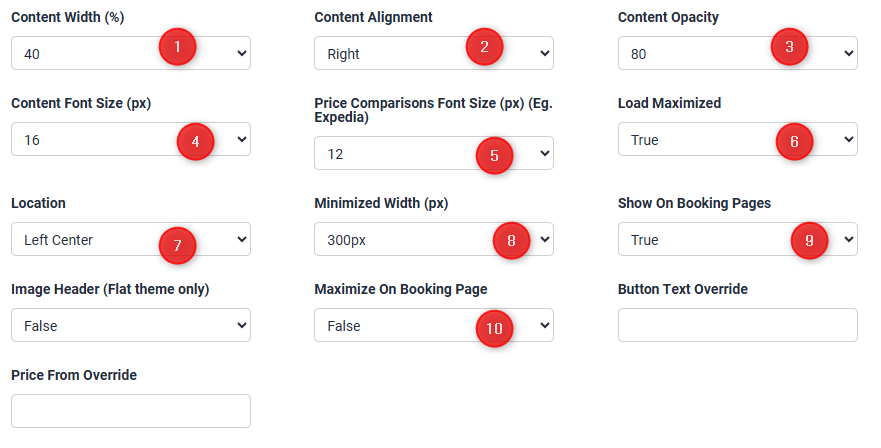
Task: Click the red marker numbered 5
Action: [x=494, y=155]
